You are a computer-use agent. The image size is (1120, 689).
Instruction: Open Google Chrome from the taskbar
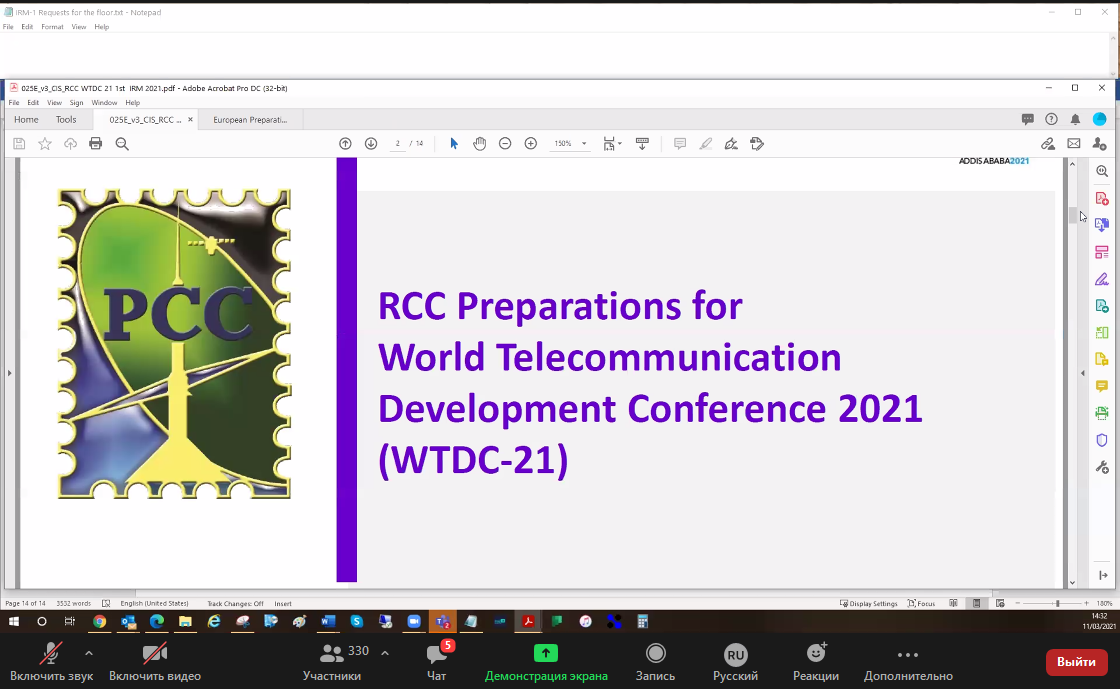point(99,621)
